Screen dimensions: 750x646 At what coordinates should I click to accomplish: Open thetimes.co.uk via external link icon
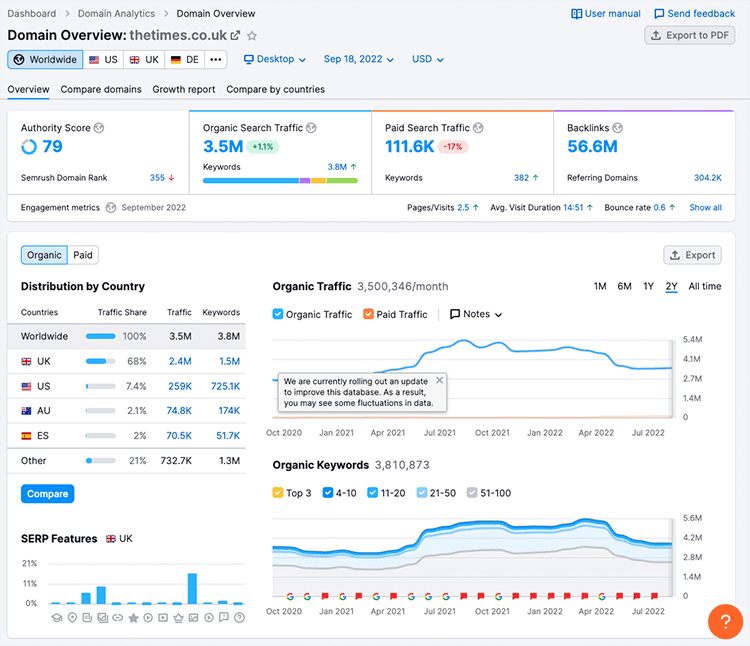[235, 35]
